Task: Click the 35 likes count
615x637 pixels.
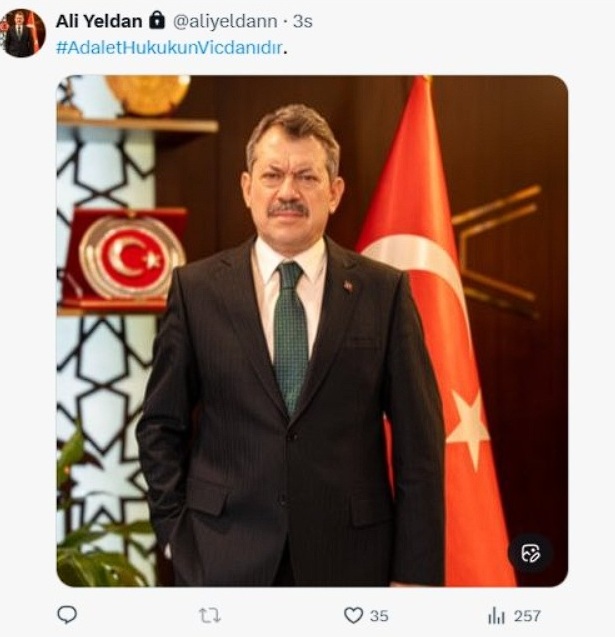Action: point(379,616)
